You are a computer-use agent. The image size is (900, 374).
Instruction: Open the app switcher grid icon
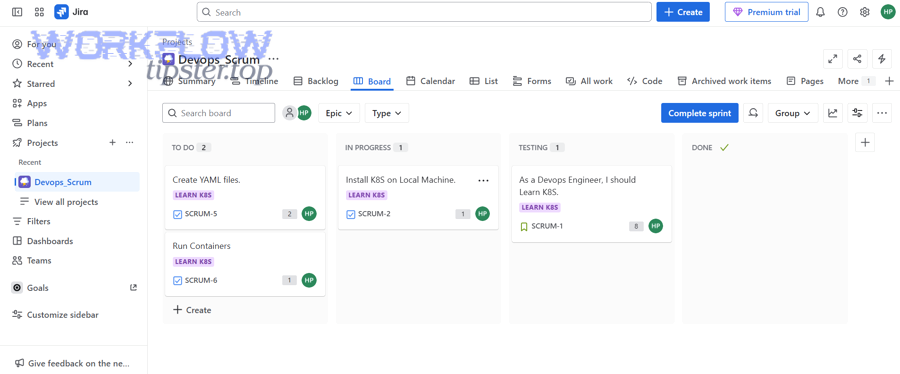40,11
